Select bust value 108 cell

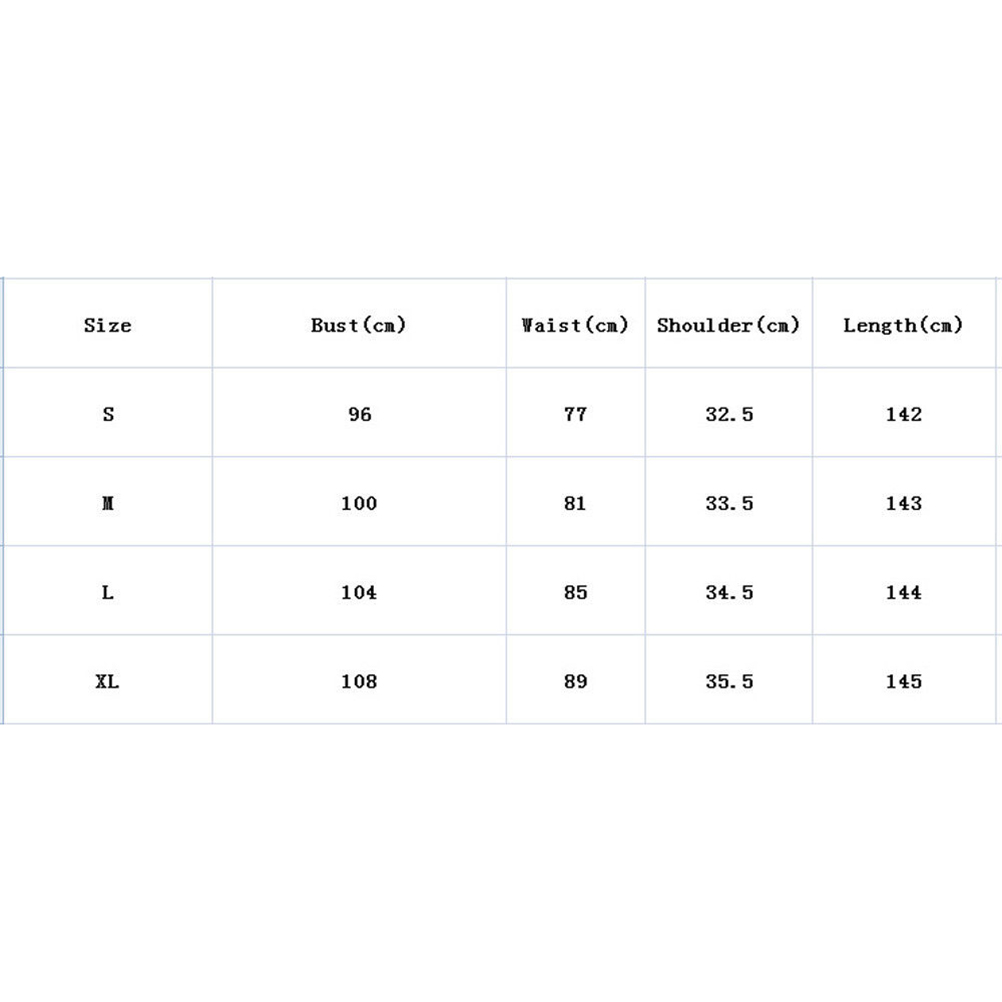(x=359, y=681)
